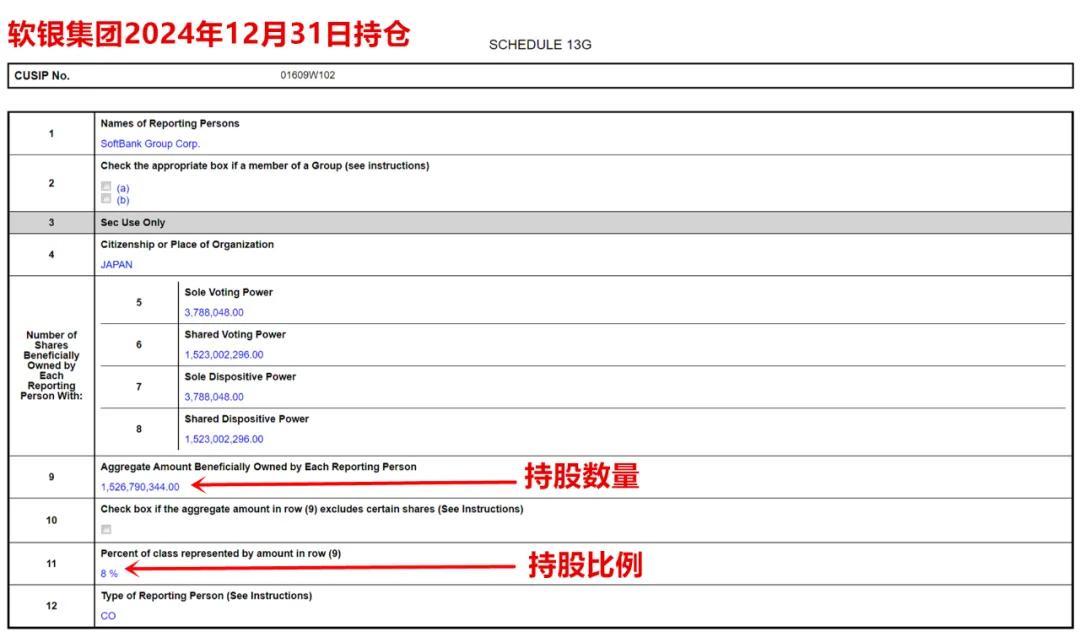The width and height of the screenshot is (1080, 632).
Task: Select 1,523,002,296.00 under Shared Dispositive Power
Action: [x=224, y=439]
